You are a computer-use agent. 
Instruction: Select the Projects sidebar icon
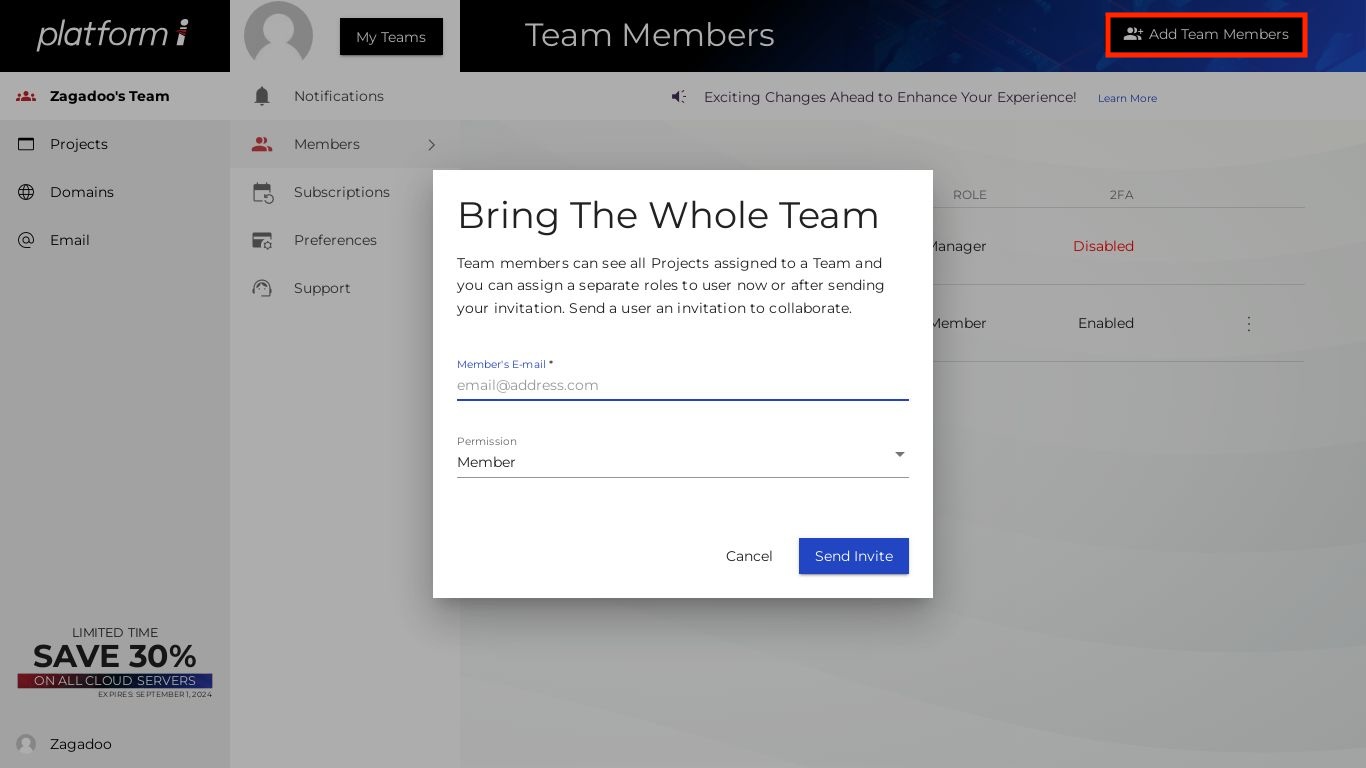point(26,144)
